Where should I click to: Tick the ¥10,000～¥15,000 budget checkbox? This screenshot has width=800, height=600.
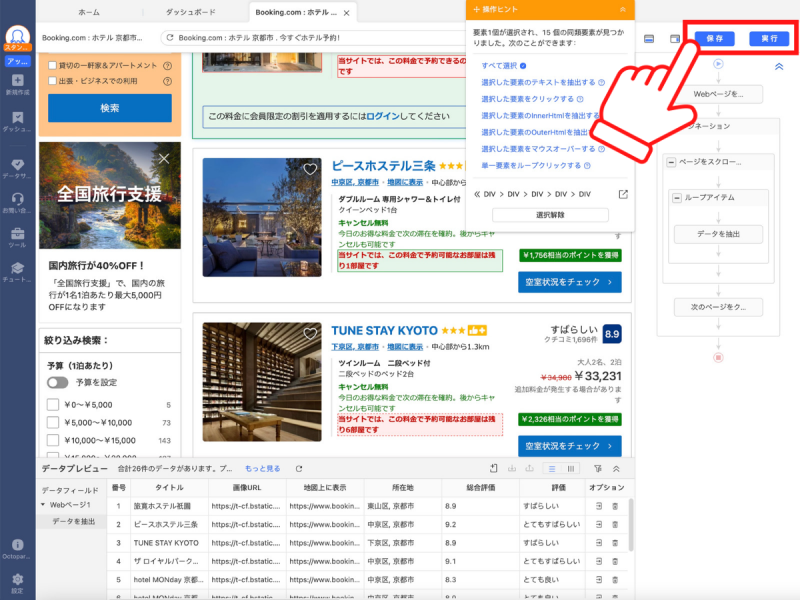(x=53, y=440)
